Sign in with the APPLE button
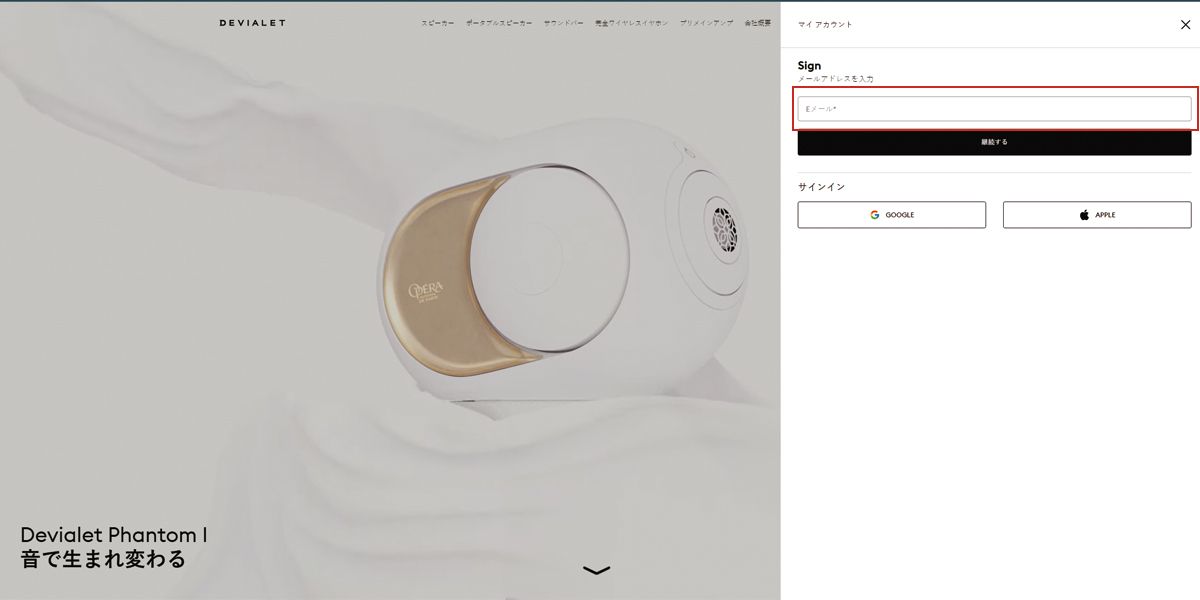The width and height of the screenshot is (1200, 600). click(1097, 215)
